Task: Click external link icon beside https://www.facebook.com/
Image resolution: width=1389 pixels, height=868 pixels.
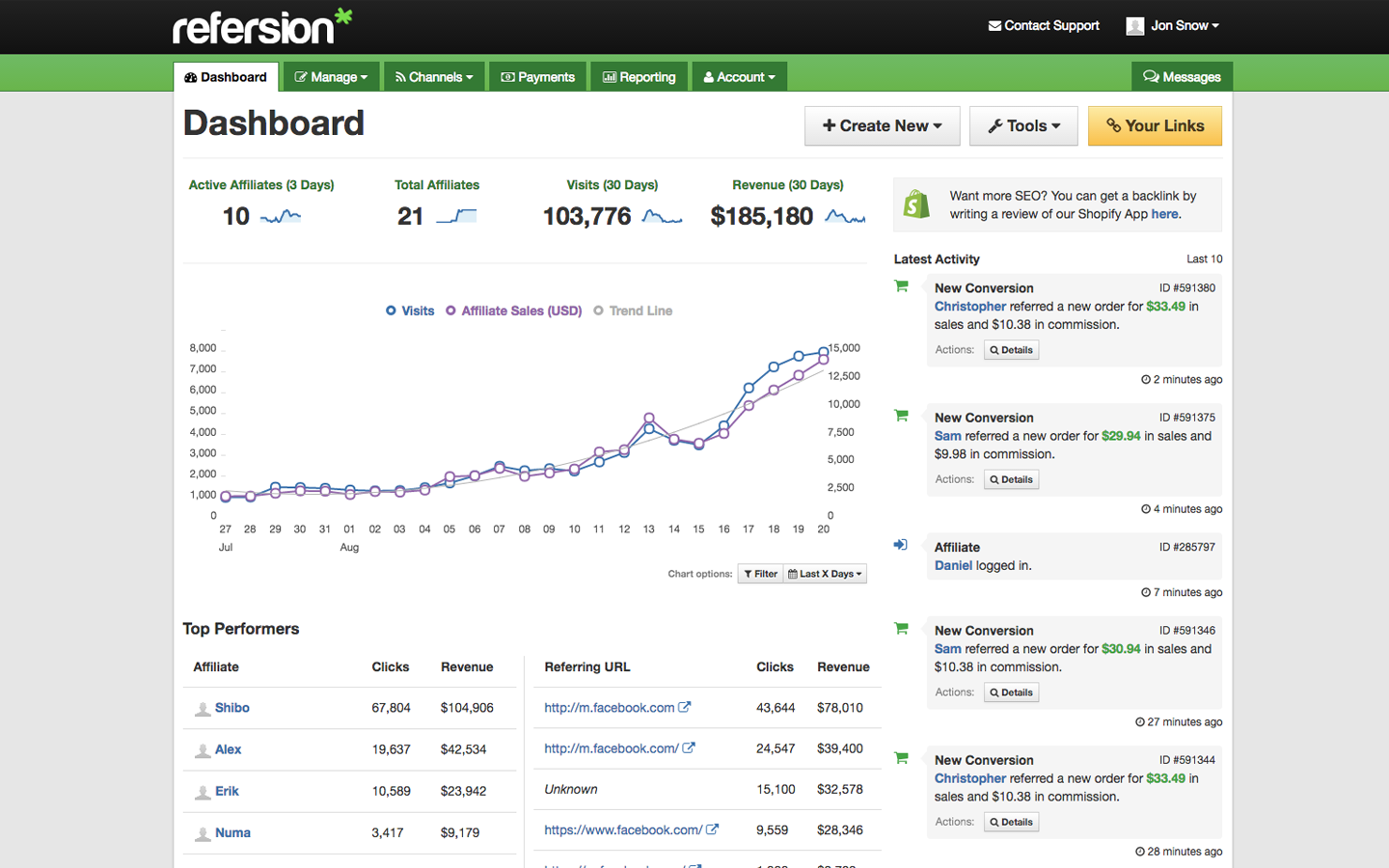Action: pos(712,829)
